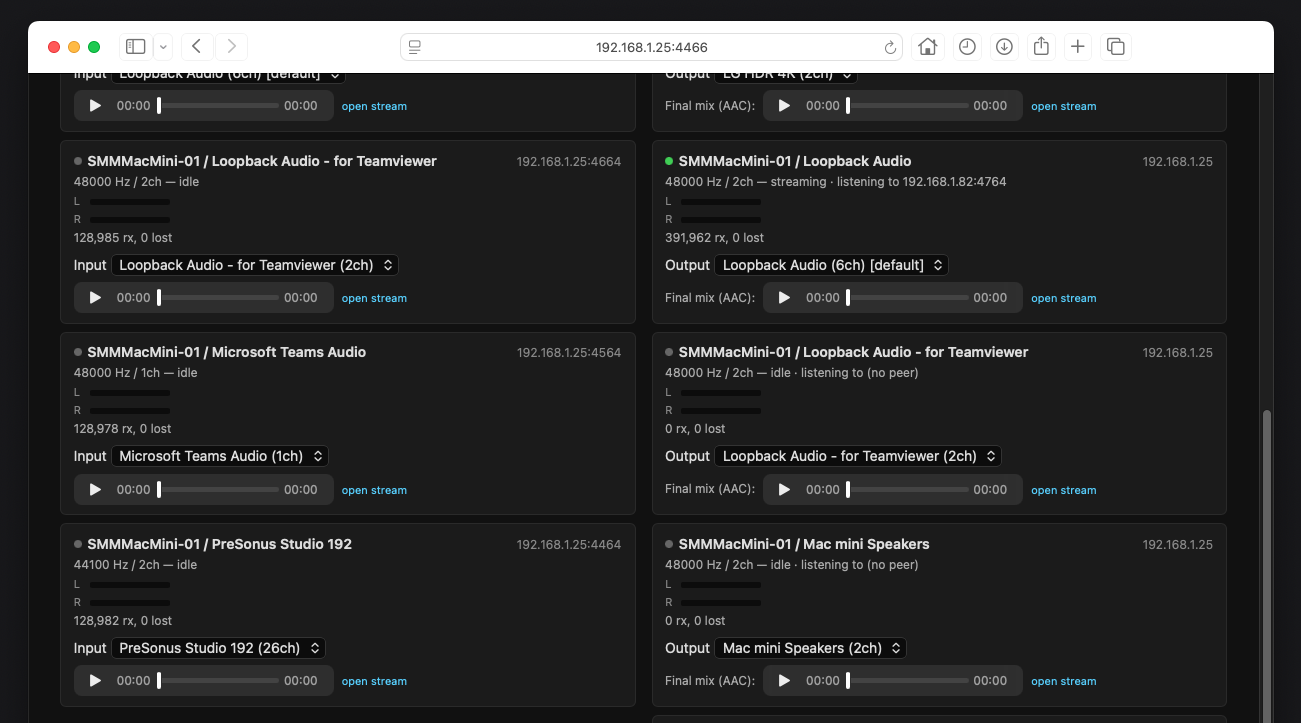Click title SMMMacMini-01 / PreSonus Studio 192
The image size is (1301, 723).
(219, 544)
